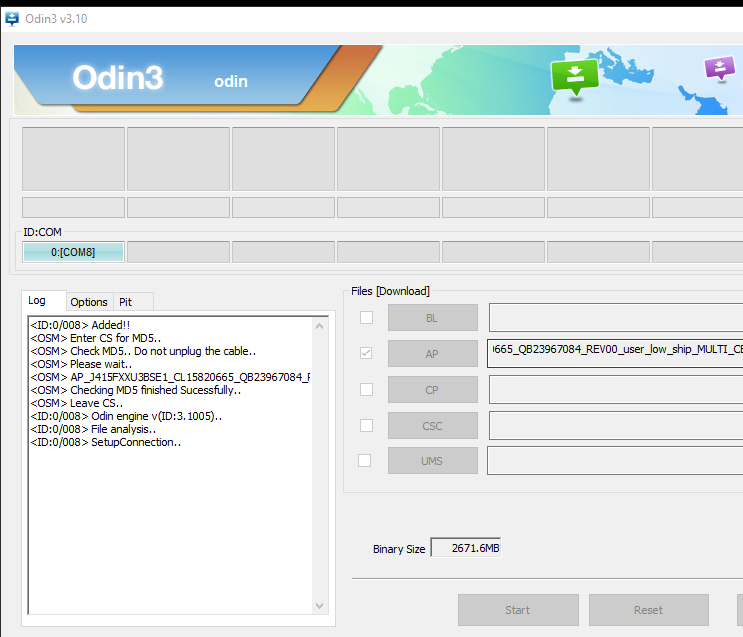Image resolution: width=743 pixels, height=637 pixels.
Task: Click log line 'SetupConnection..'
Action: 106,442
